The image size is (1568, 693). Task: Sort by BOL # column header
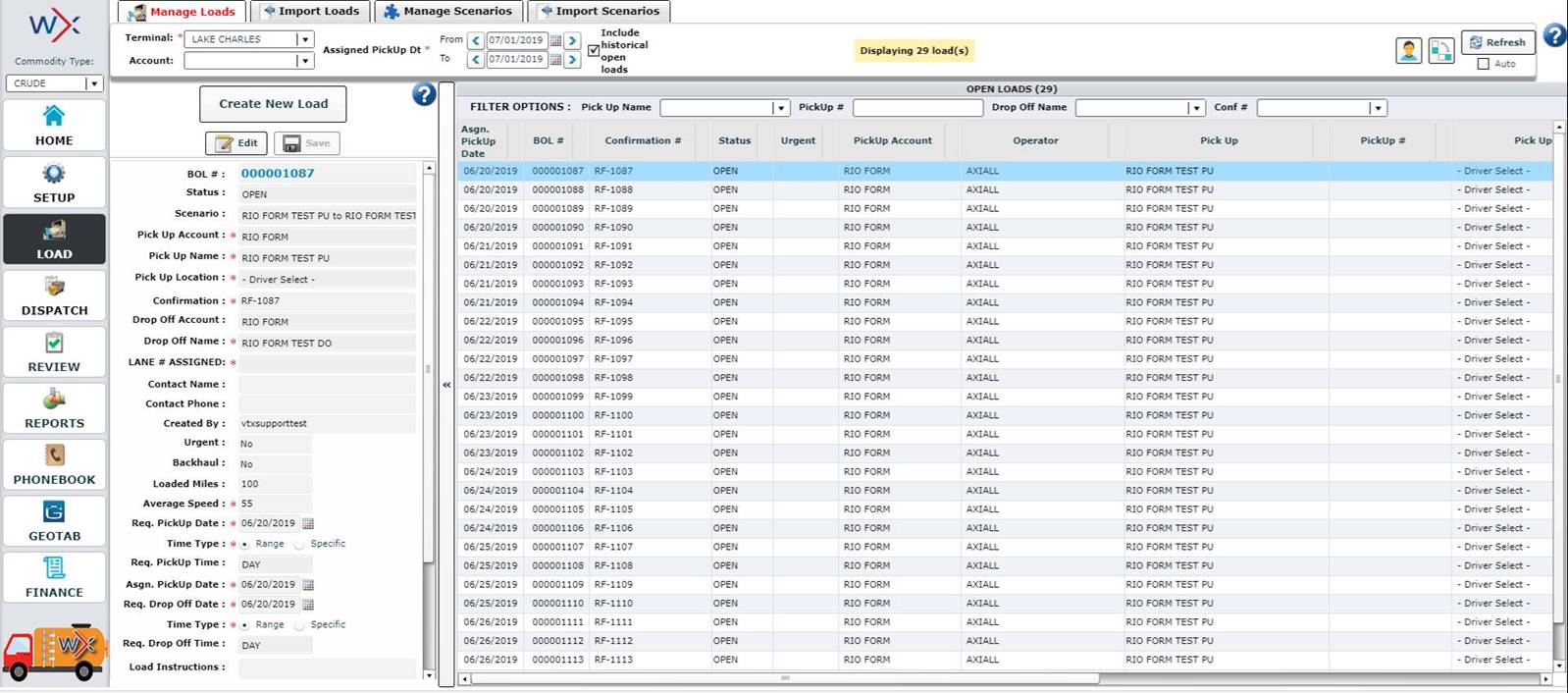[x=549, y=140]
